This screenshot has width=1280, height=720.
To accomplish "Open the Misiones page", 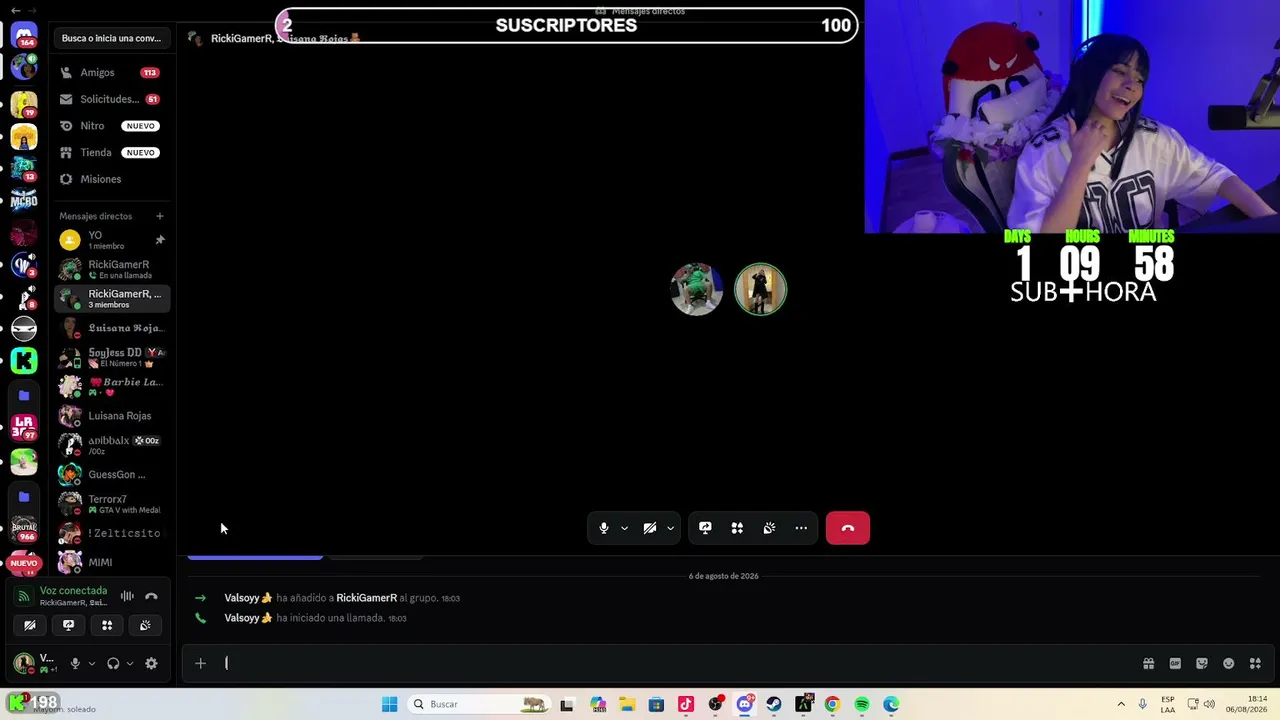I will 111,179.
